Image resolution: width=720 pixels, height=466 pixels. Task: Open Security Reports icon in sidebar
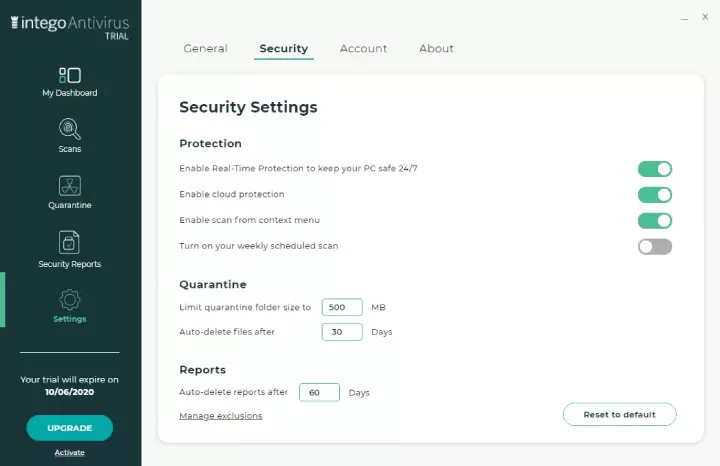pyautogui.click(x=69, y=242)
